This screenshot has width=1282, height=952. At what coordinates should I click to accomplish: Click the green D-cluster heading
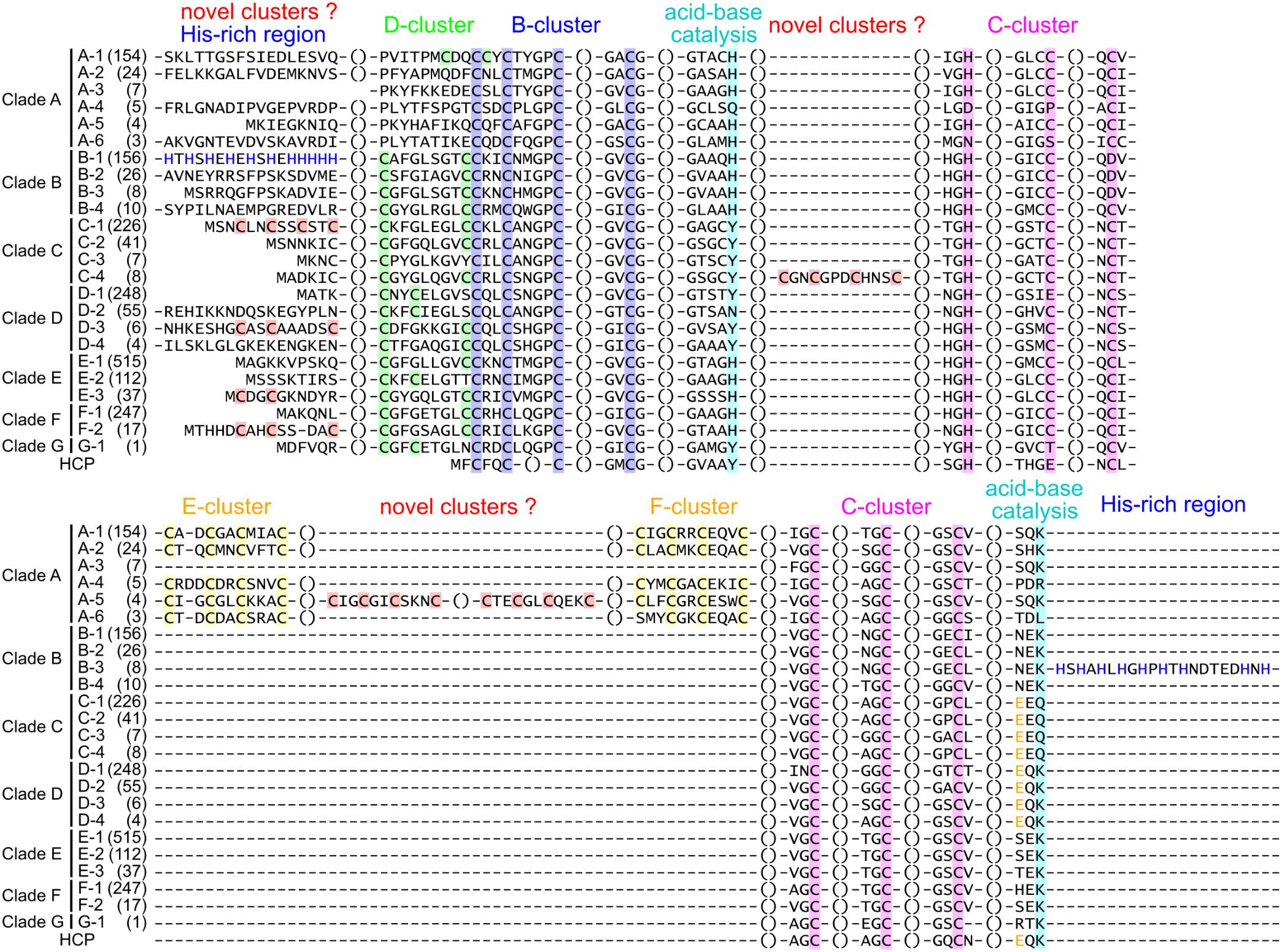click(x=429, y=26)
